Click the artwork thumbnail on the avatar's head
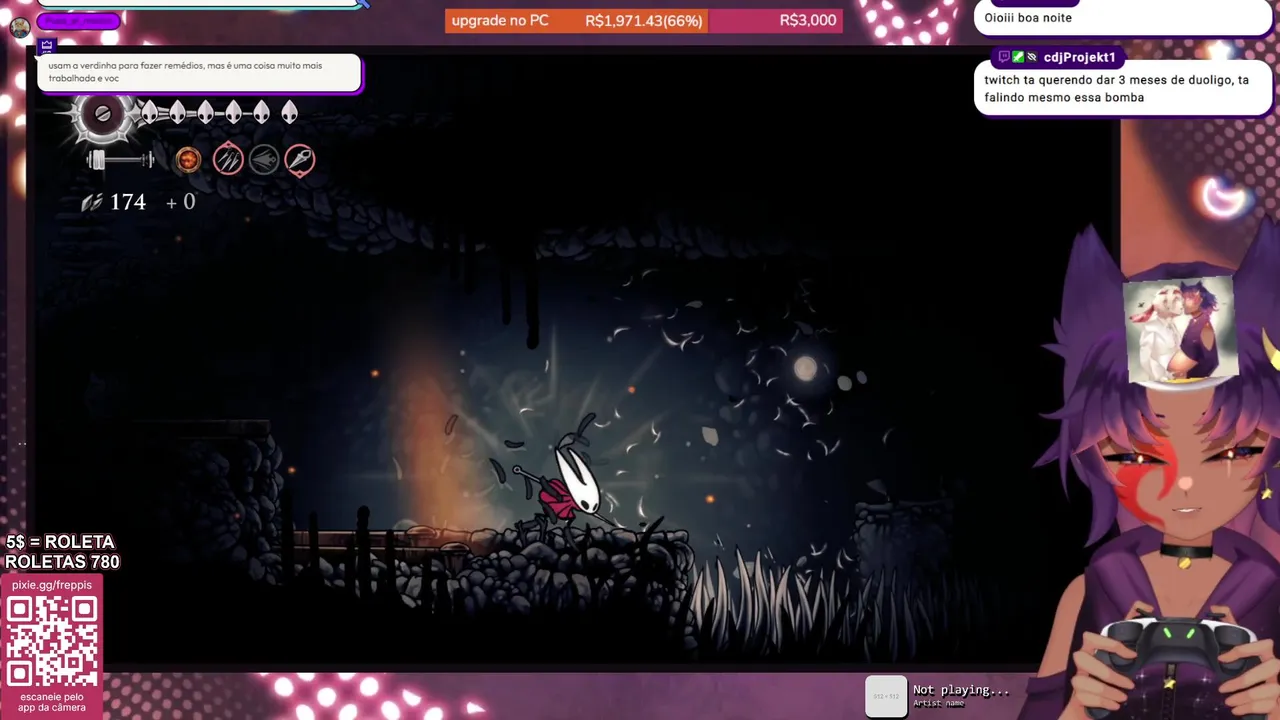The image size is (1280, 720). pos(1179,330)
